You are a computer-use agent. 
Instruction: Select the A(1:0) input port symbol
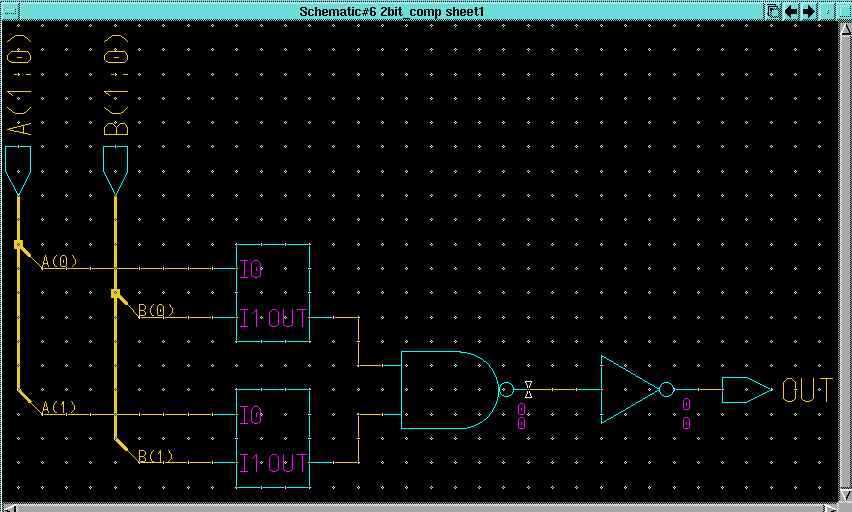coord(18,171)
